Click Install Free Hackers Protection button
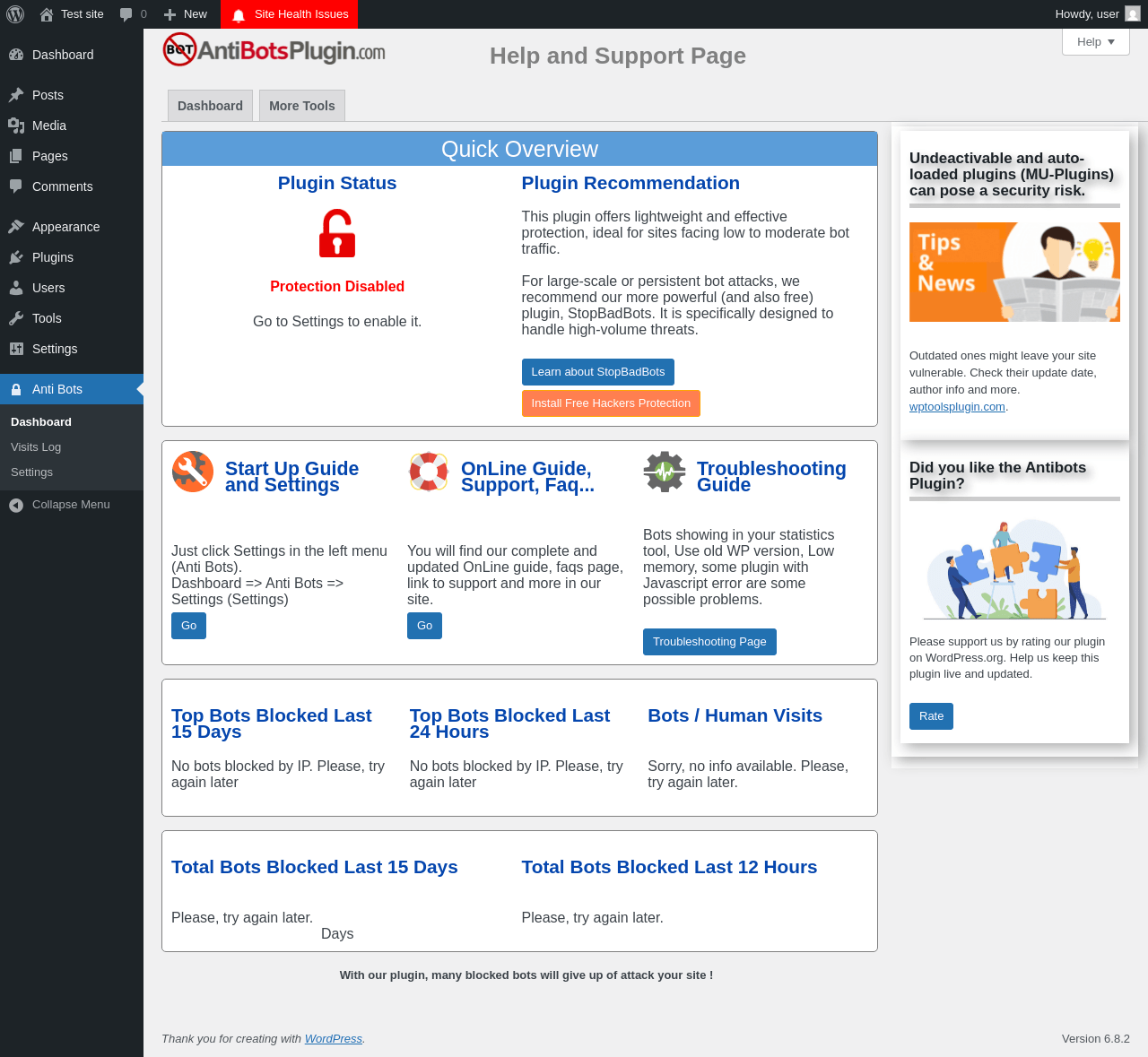Viewport: 1148px width, 1057px height. 611,403
